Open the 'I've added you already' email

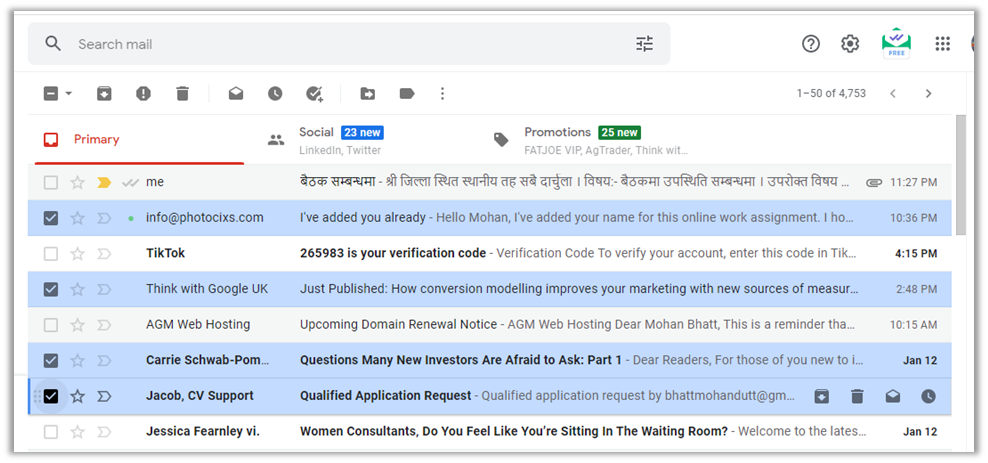click(x=490, y=218)
